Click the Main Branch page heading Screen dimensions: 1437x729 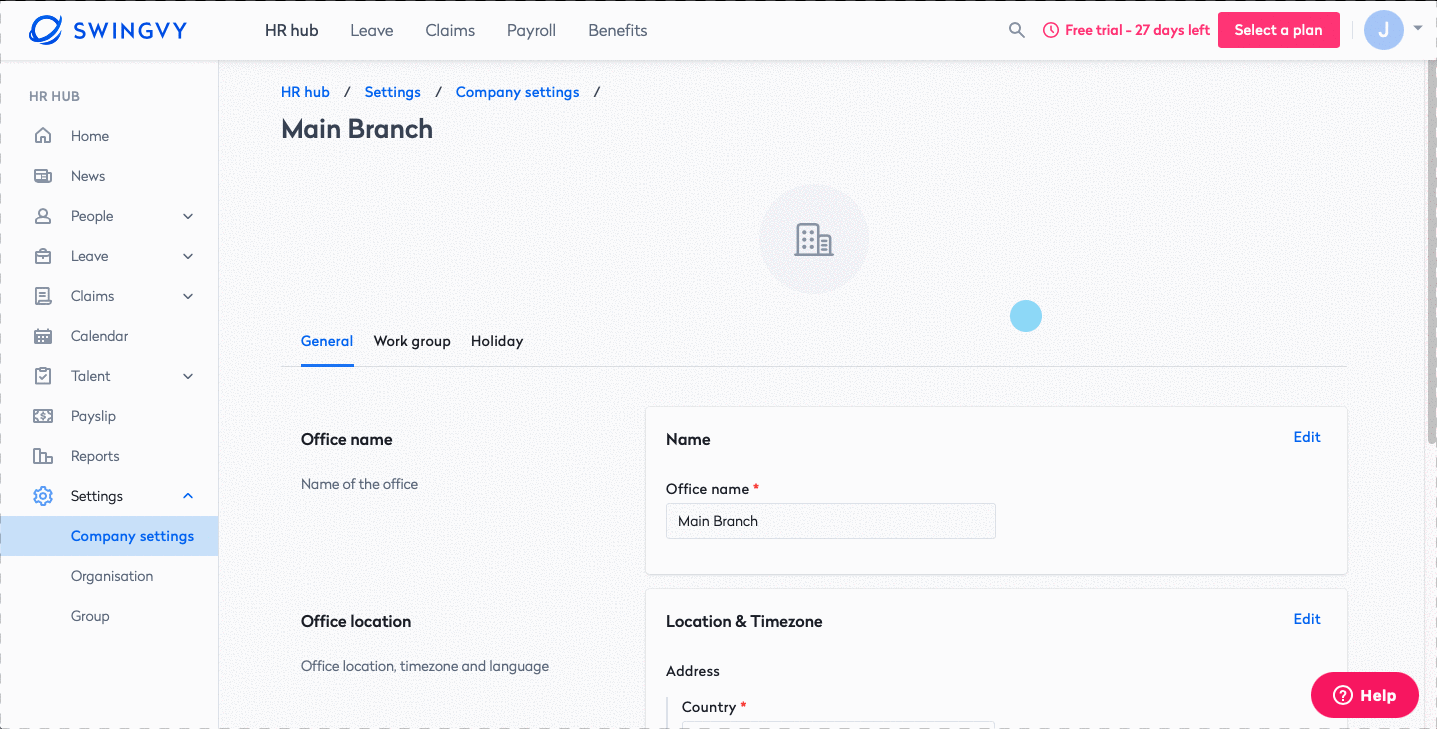pyautogui.click(x=357, y=129)
